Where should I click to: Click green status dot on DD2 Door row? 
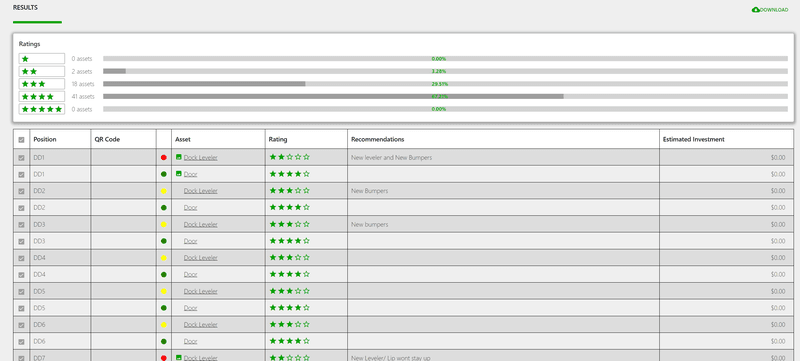click(x=164, y=208)
